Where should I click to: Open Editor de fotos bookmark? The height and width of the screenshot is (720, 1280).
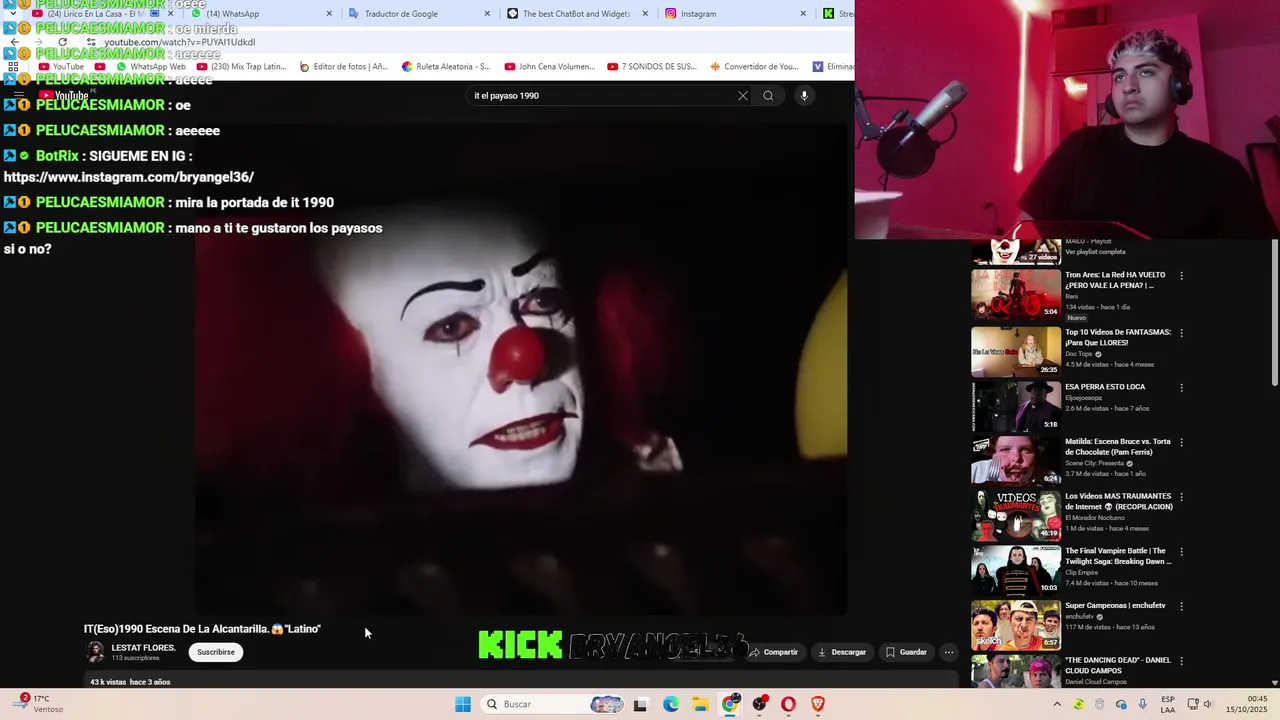point(343,67)
